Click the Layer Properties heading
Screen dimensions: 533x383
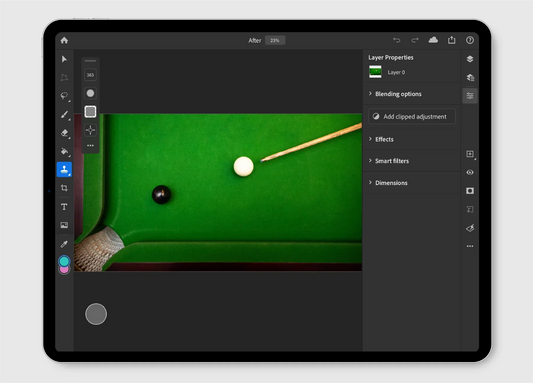(391, 57)
